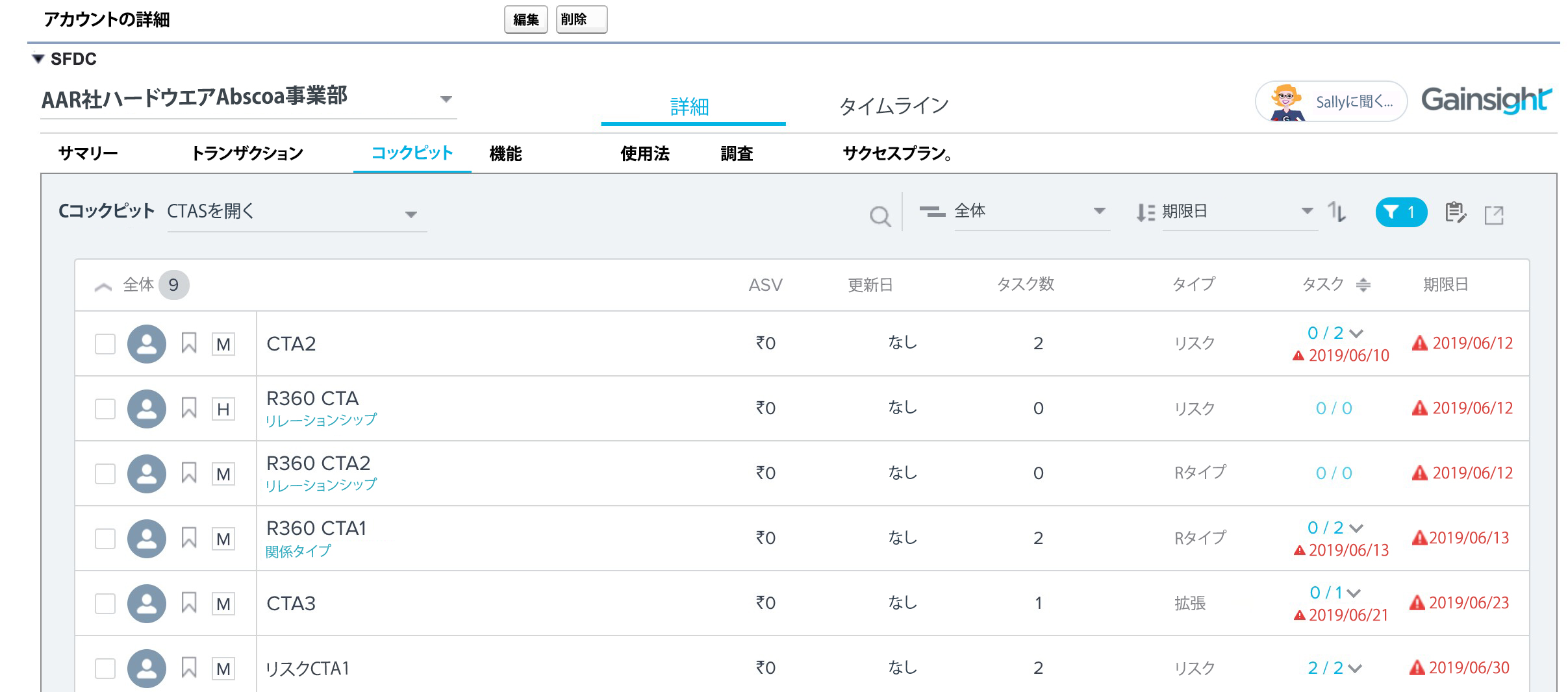Open 0 / 0 tasks link on R360 CTA row
Screen dimensions: 1568x692
[1334, 408]
